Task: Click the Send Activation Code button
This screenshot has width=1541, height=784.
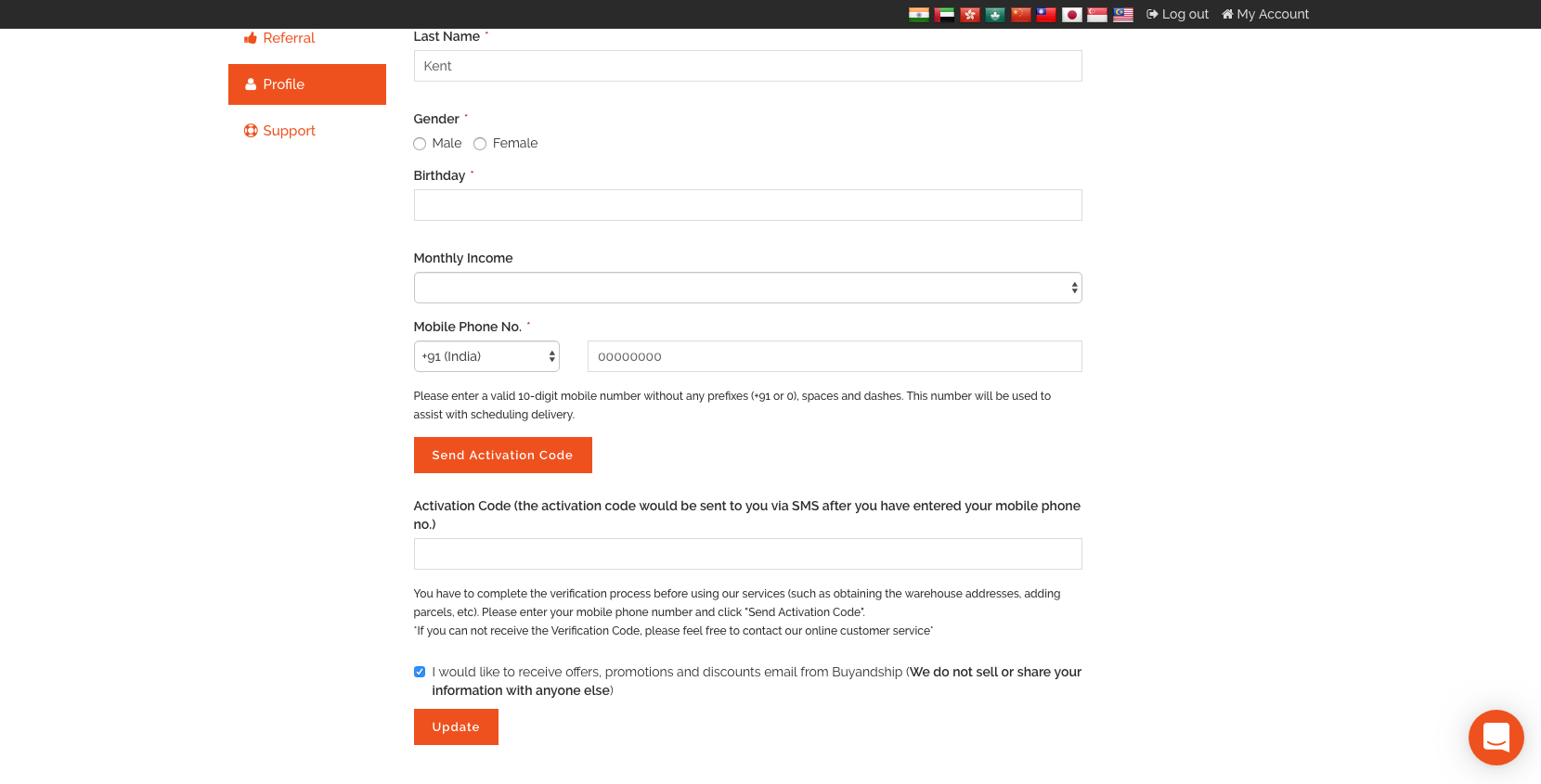Action: 503,456
